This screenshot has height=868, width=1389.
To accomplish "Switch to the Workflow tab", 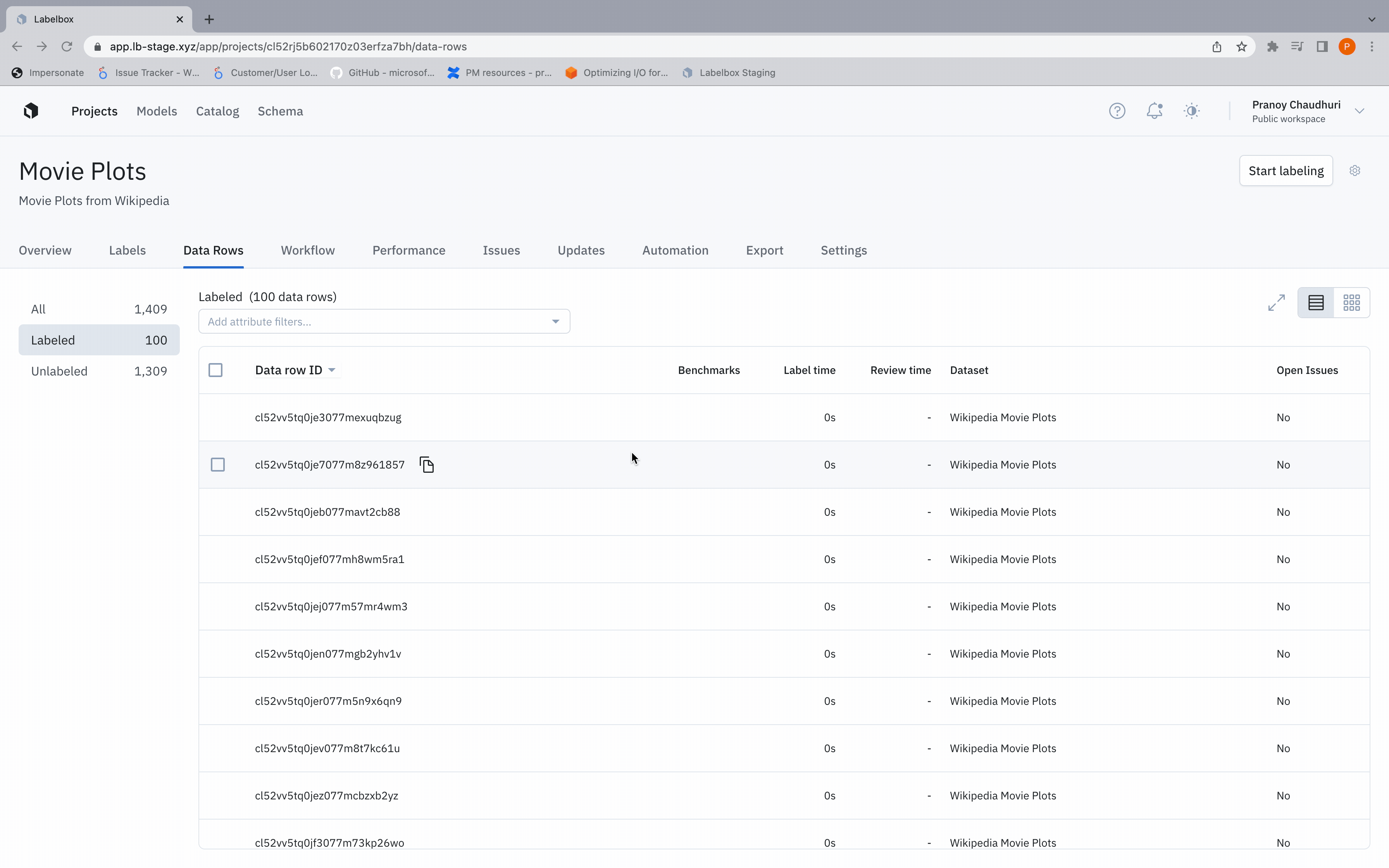I will pos(308,250).
